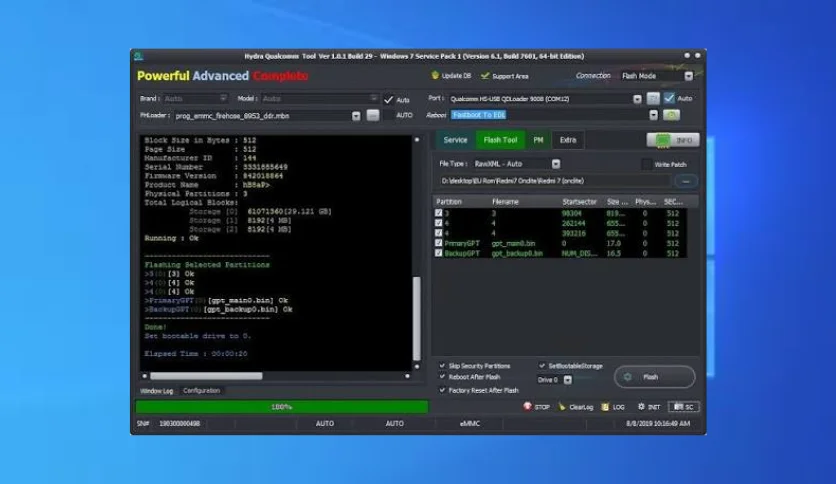Uncheck the partition 3 row checkbox
This screenshot has height=484, width=836.
(438, 213)
